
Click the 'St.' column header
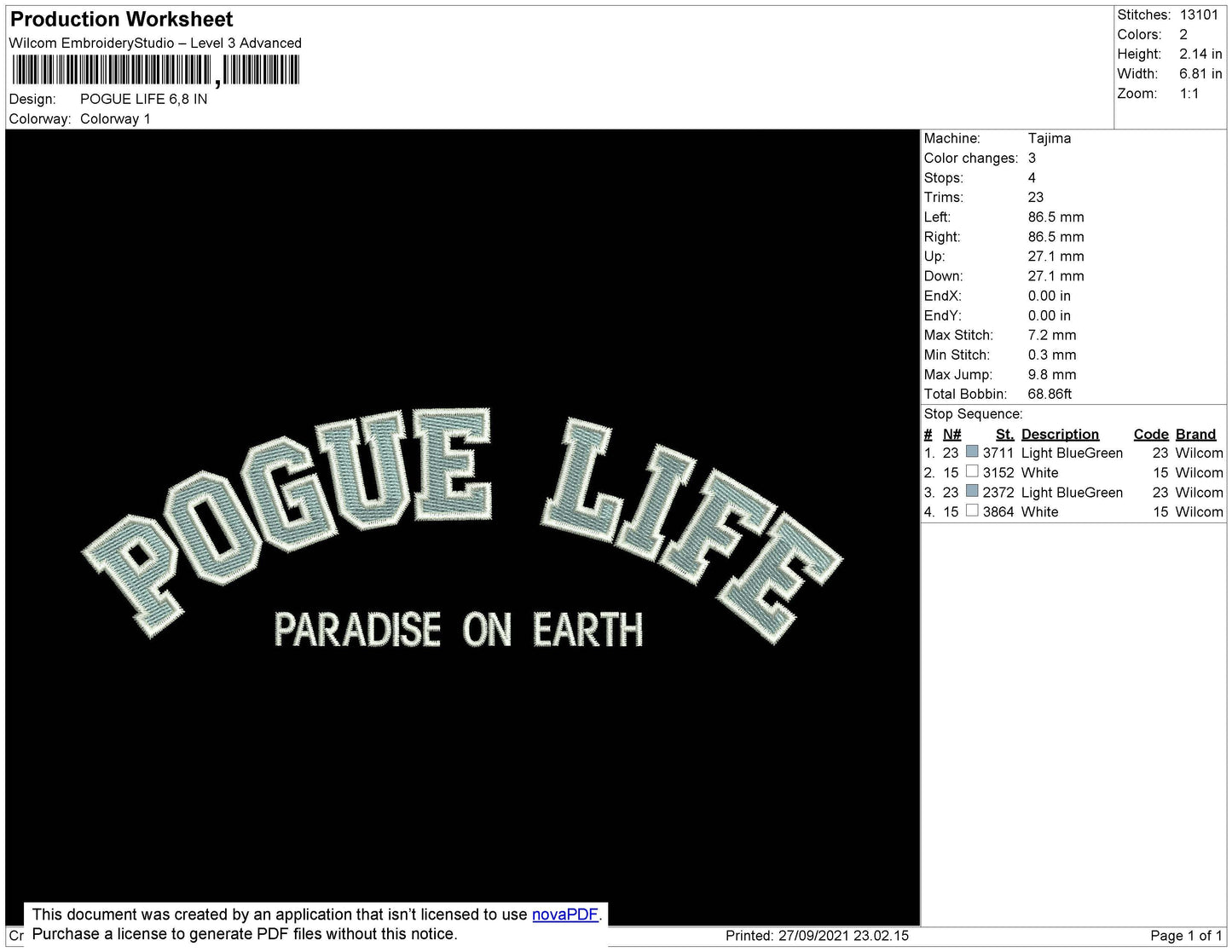pos(1004,435)
